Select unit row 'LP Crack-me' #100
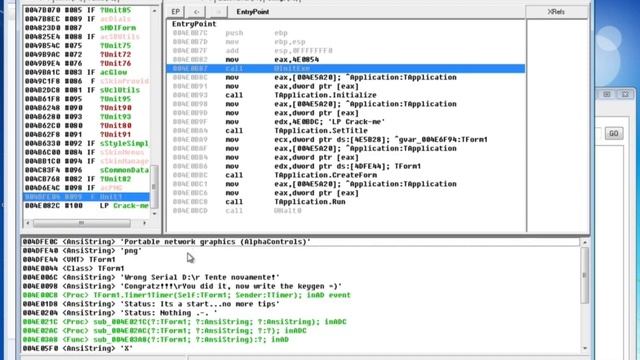This screenshot has width=640, height=360. click(87, 206)
